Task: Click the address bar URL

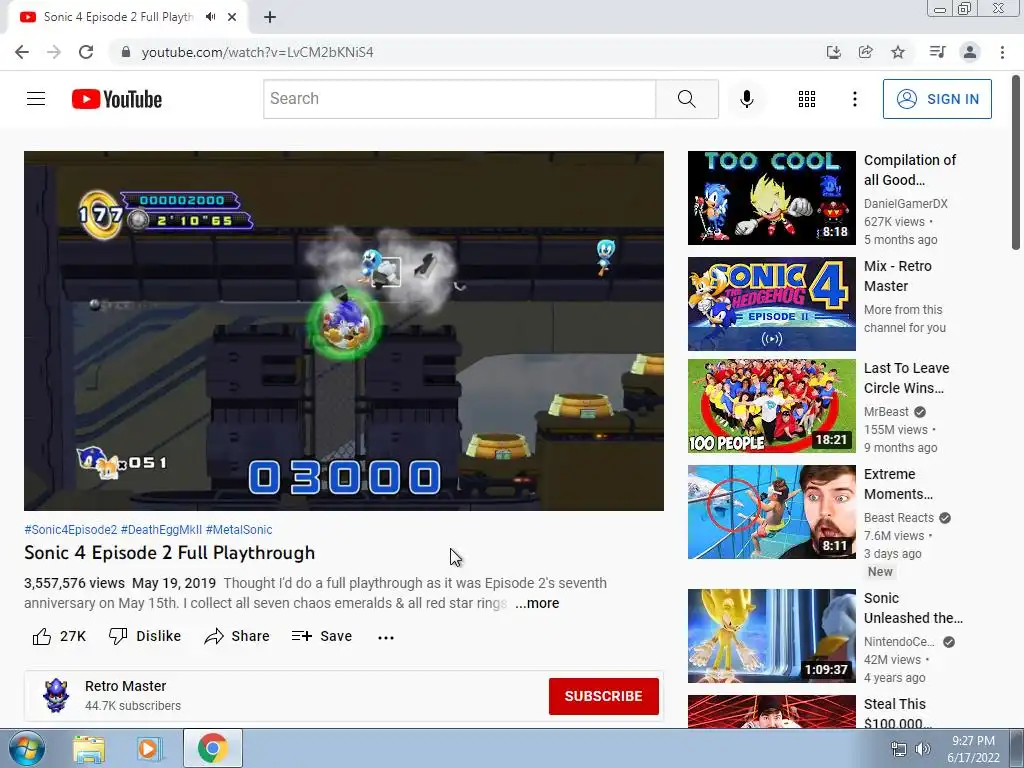Action: click(x=257, y=52)
